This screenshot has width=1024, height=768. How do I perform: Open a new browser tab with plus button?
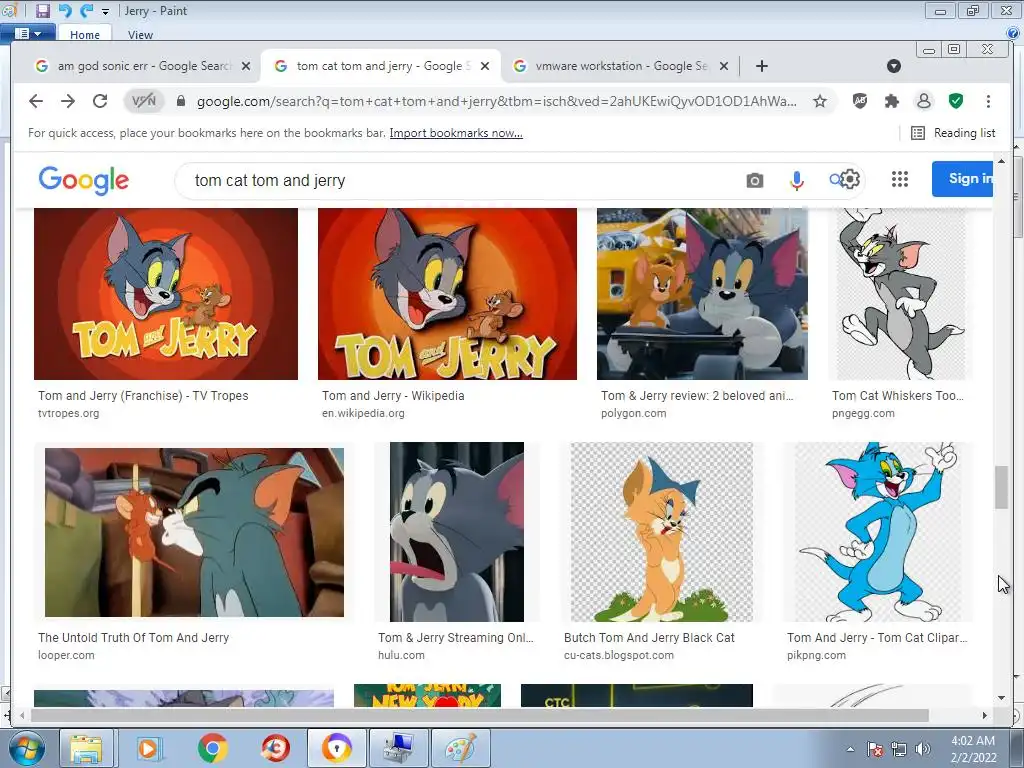[761, 66]
